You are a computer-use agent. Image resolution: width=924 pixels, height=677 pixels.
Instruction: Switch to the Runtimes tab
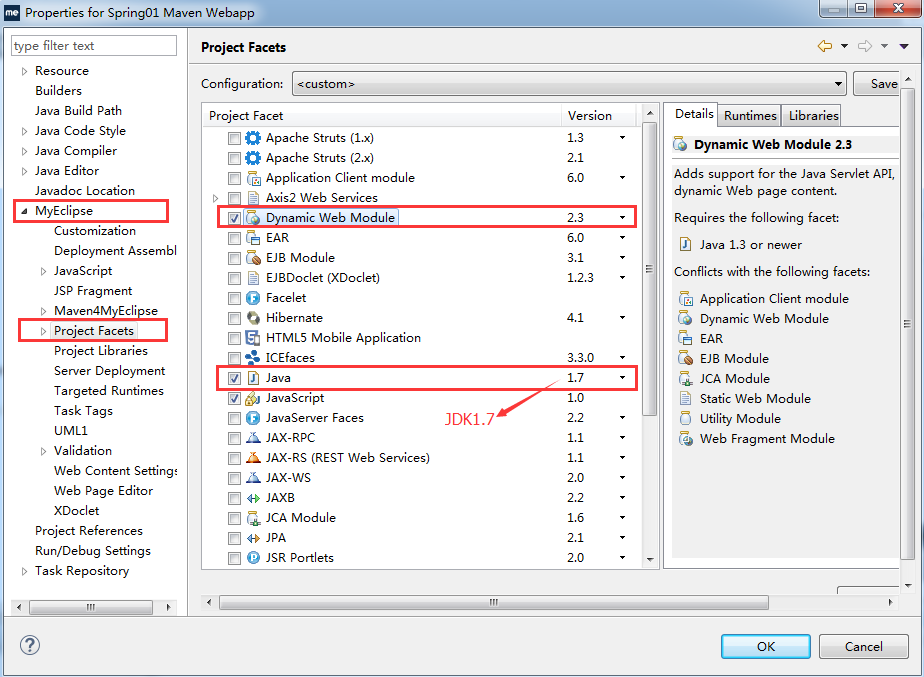click(750, 115)
